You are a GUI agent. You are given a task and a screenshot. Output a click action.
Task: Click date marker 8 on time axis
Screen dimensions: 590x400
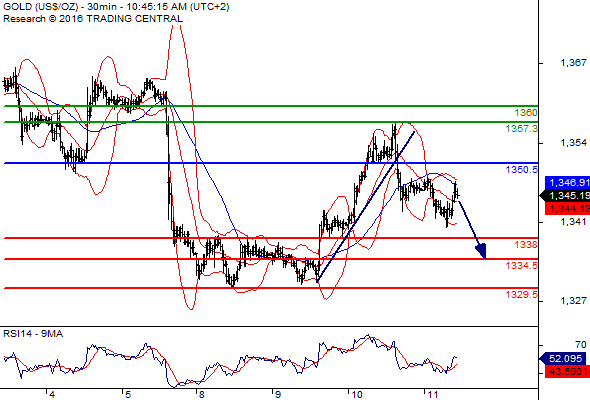pyautogui.click(x=202, y=394)
